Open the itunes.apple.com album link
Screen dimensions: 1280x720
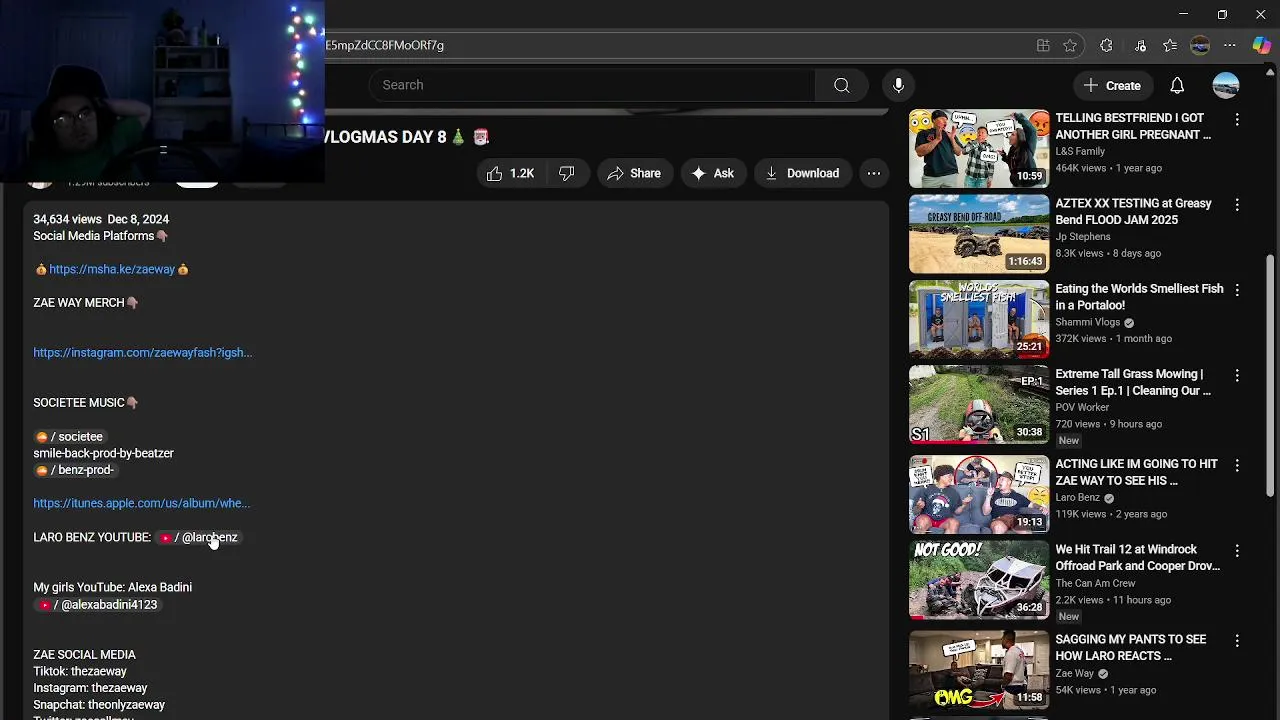pyautogui.click(x=142, y=503)
